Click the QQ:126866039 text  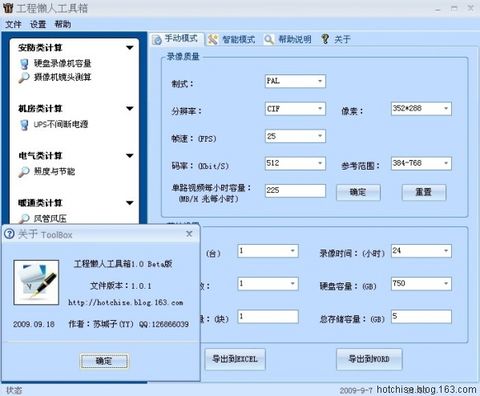164,324
